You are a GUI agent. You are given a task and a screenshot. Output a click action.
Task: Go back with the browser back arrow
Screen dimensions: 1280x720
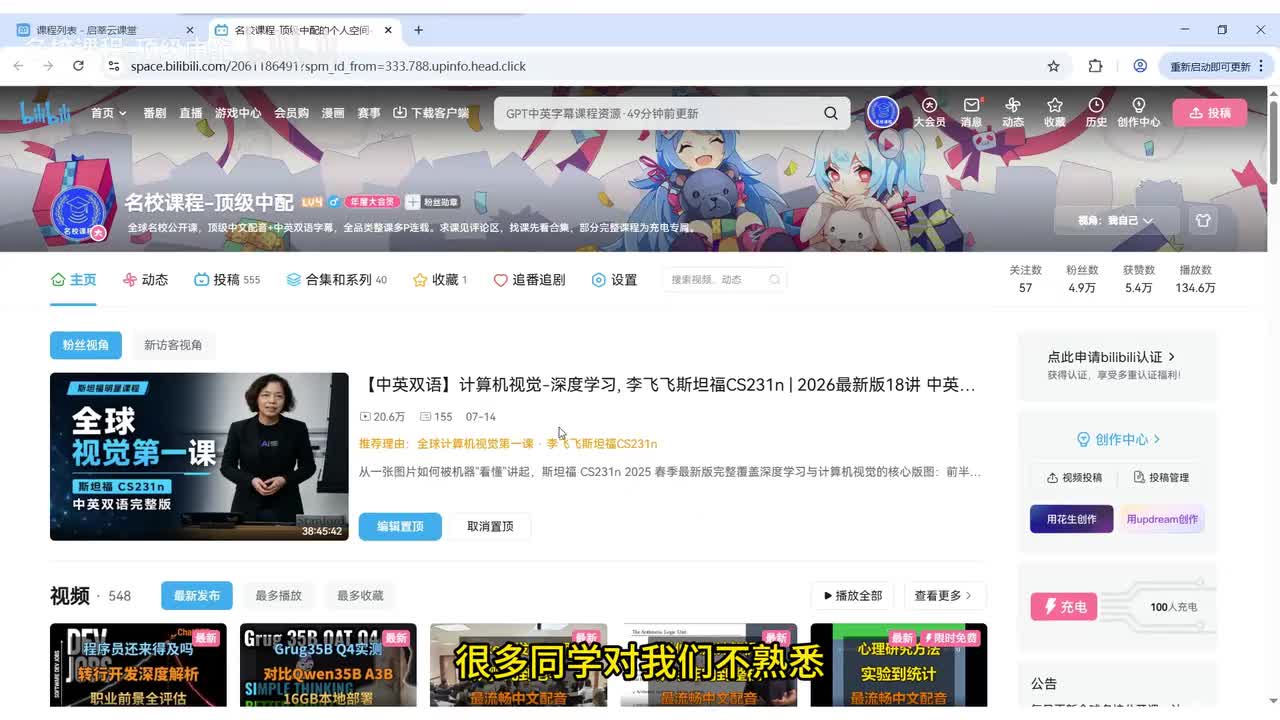pyautogui.click(x=18, y=66)
